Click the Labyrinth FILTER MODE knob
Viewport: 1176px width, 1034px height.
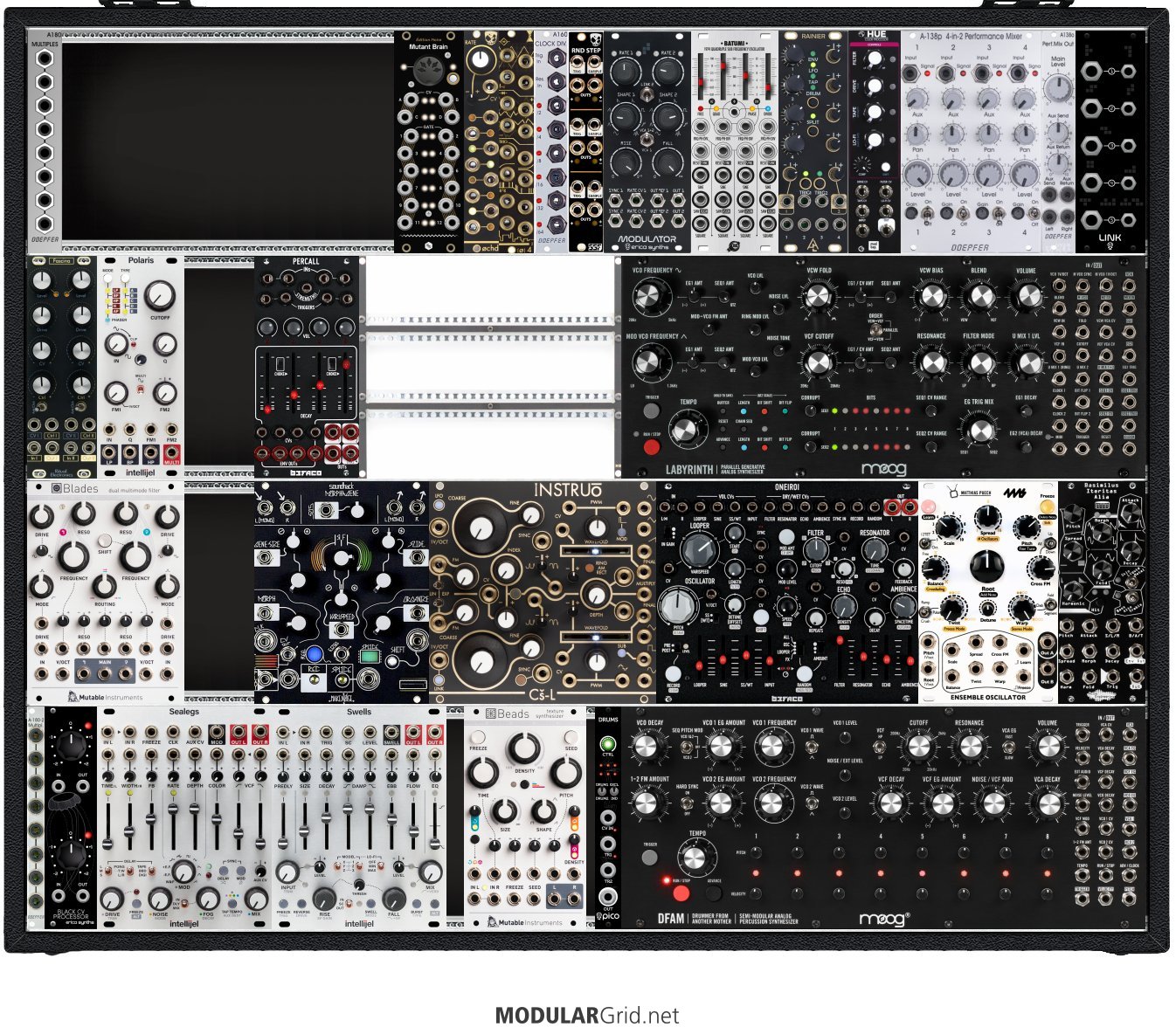pyautogui.click(x=979, y=362)
